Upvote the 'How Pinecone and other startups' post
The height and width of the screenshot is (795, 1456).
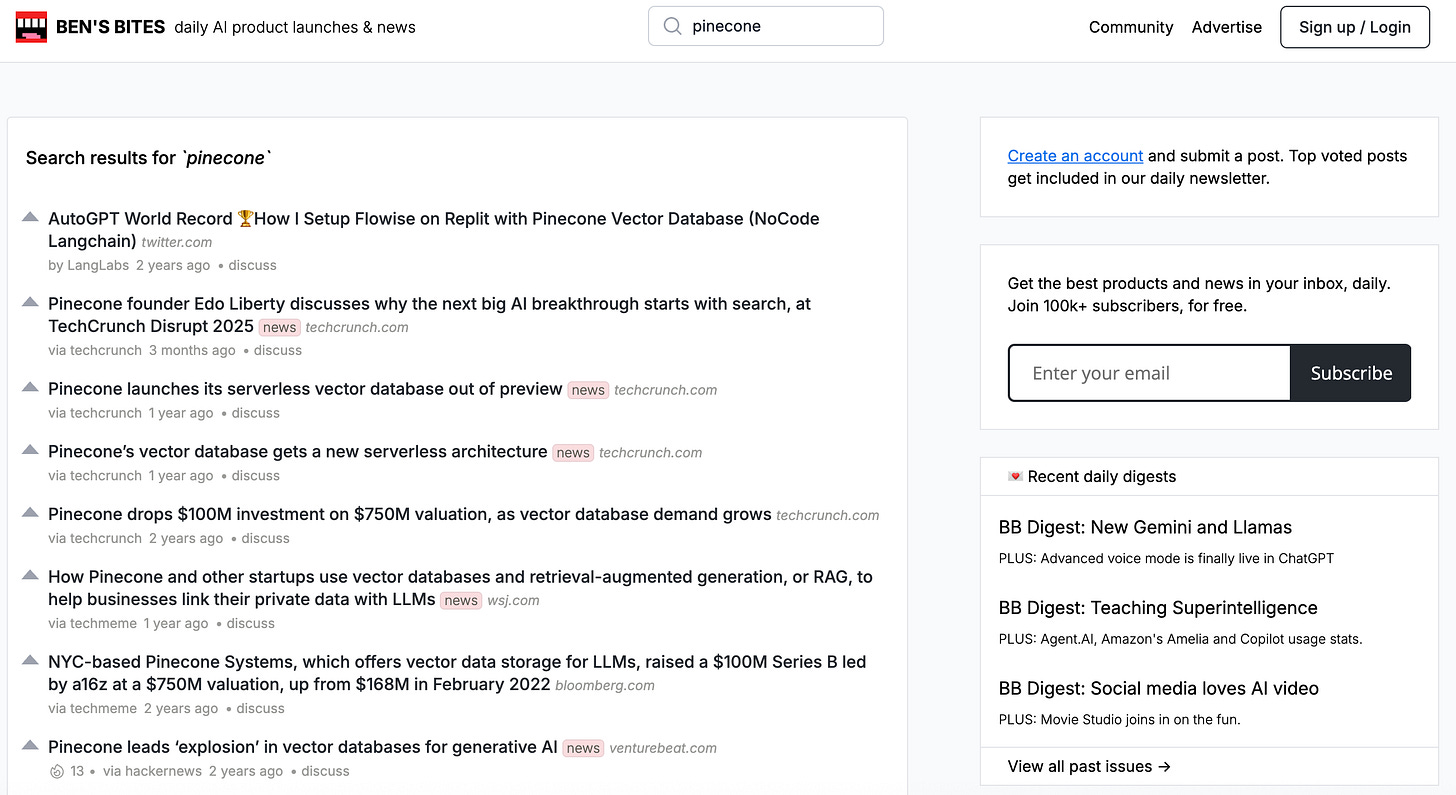[30, 575]
